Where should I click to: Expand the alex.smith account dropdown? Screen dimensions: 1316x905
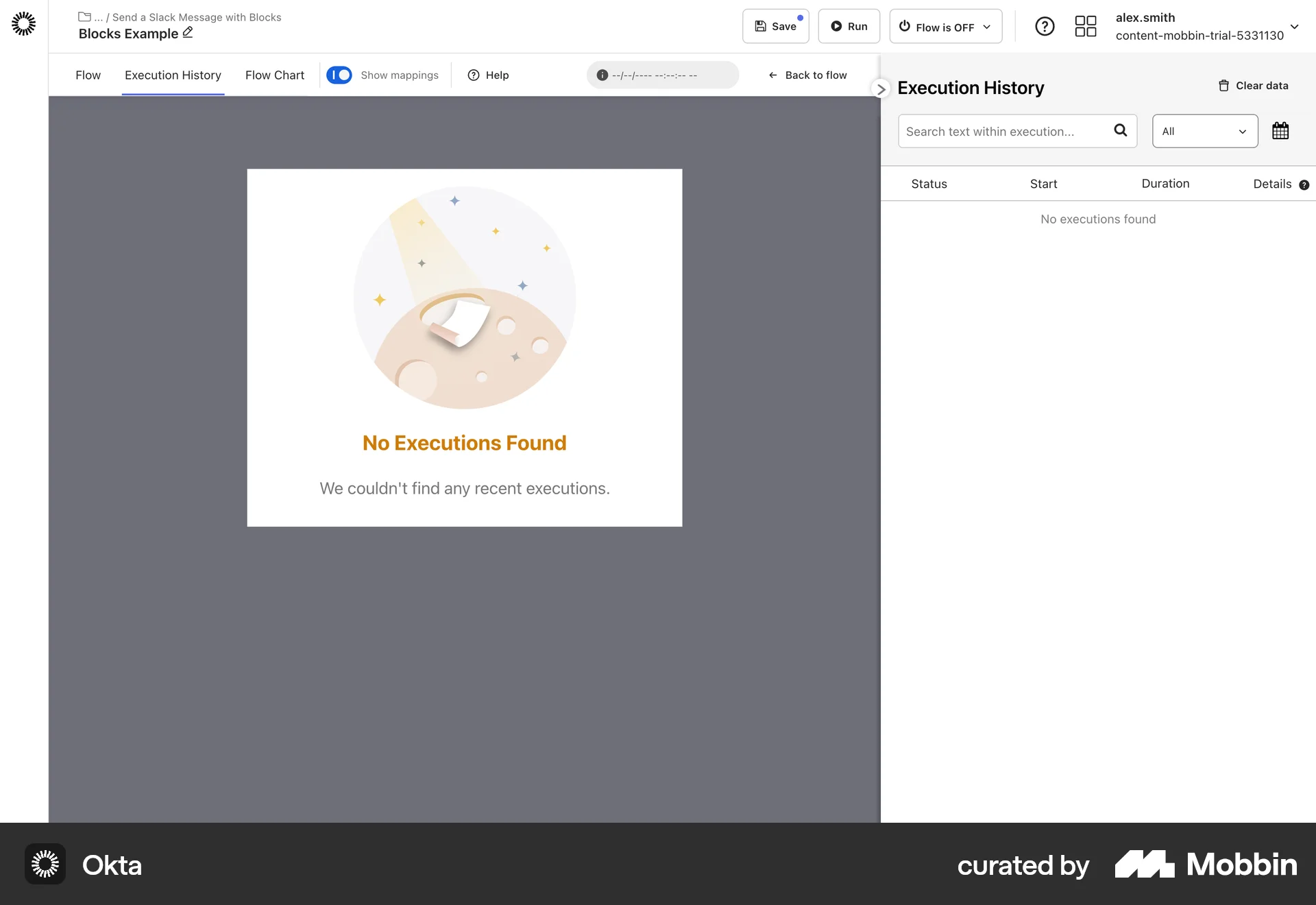(1295, 27)
